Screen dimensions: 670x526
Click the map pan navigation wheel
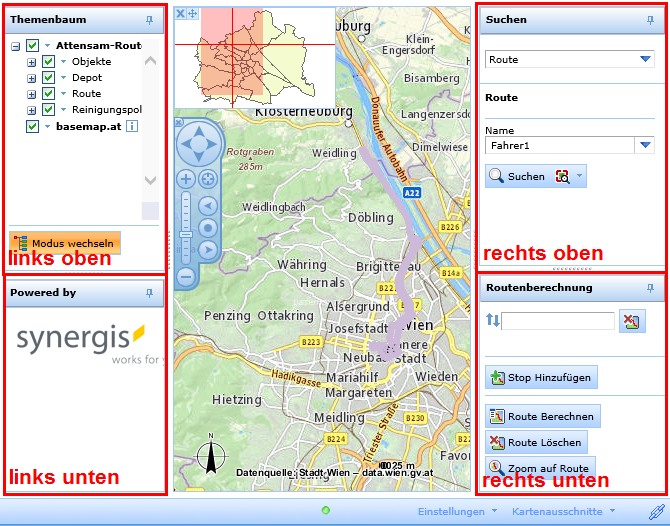click(198, 144)
